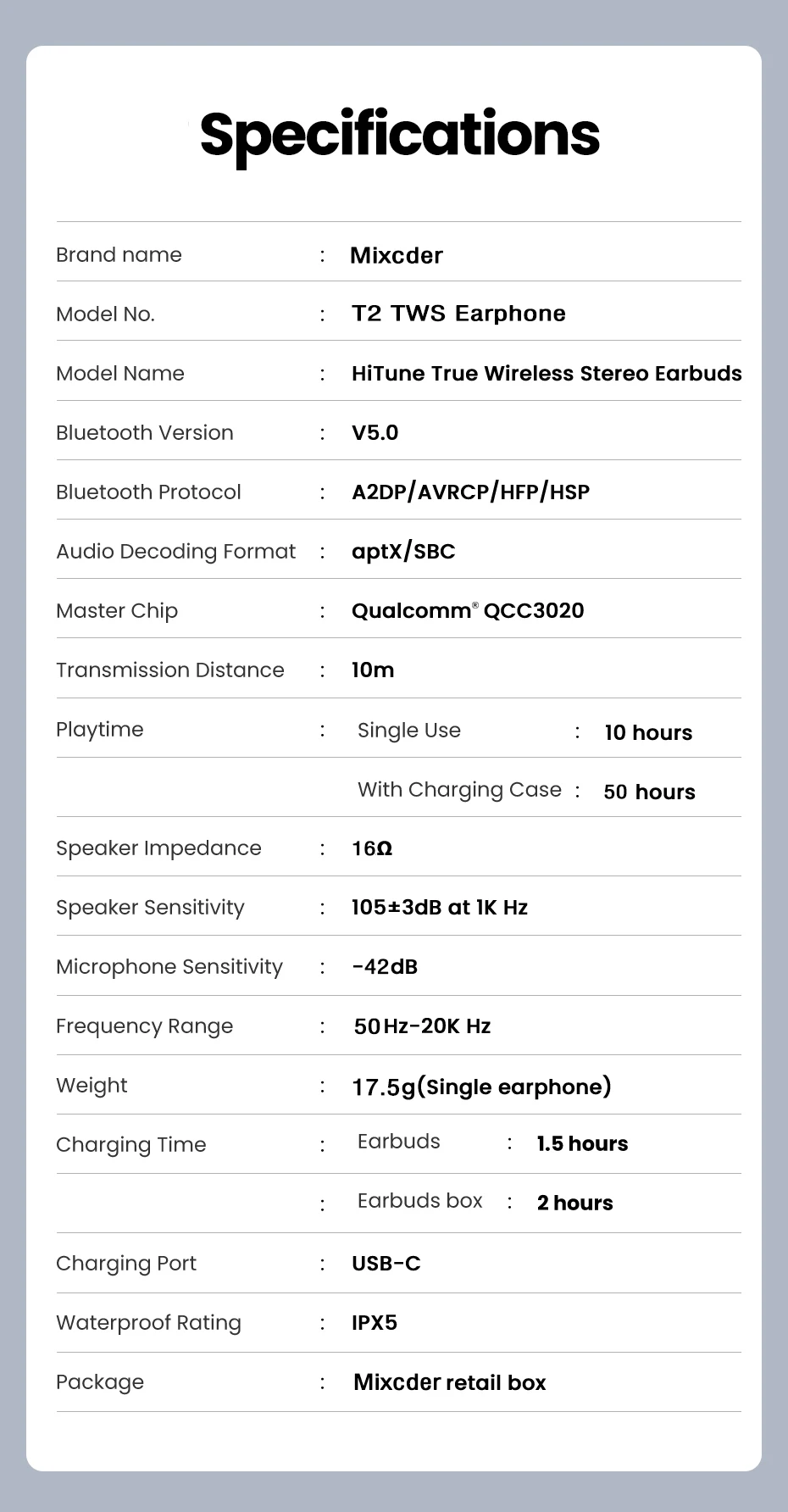Viewport: 788px width, 1512px height.
Task: Select HiTune True Wireless Stereo Earbuds text
Action: [x=547, y=374]
